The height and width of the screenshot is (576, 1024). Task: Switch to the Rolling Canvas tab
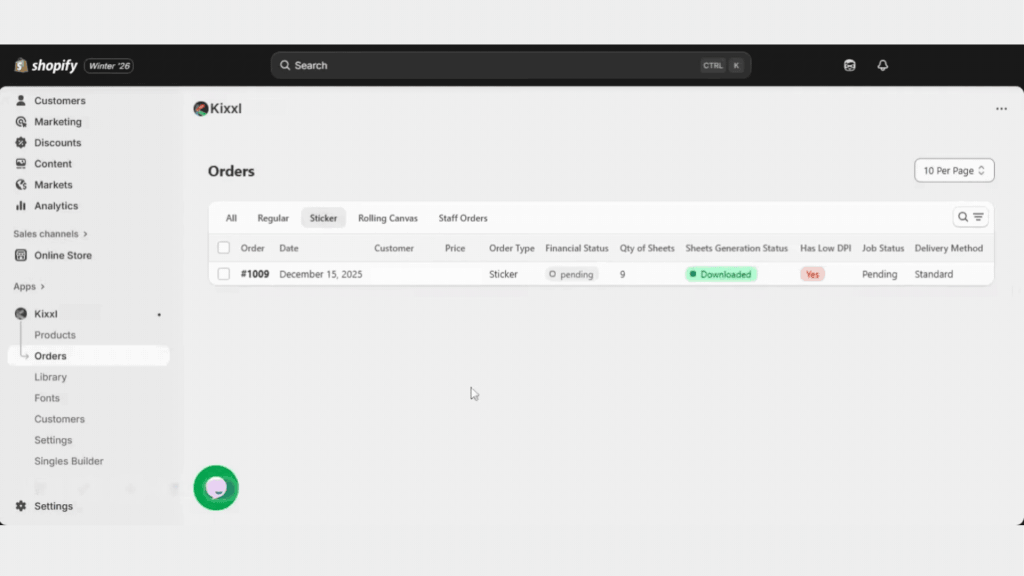[388, 218]
